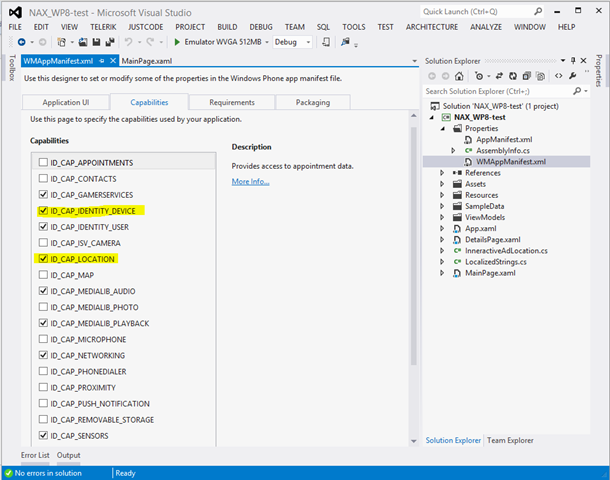Start debugging with the green play icon
610x480 pixels.
click(x=177, y=42)
